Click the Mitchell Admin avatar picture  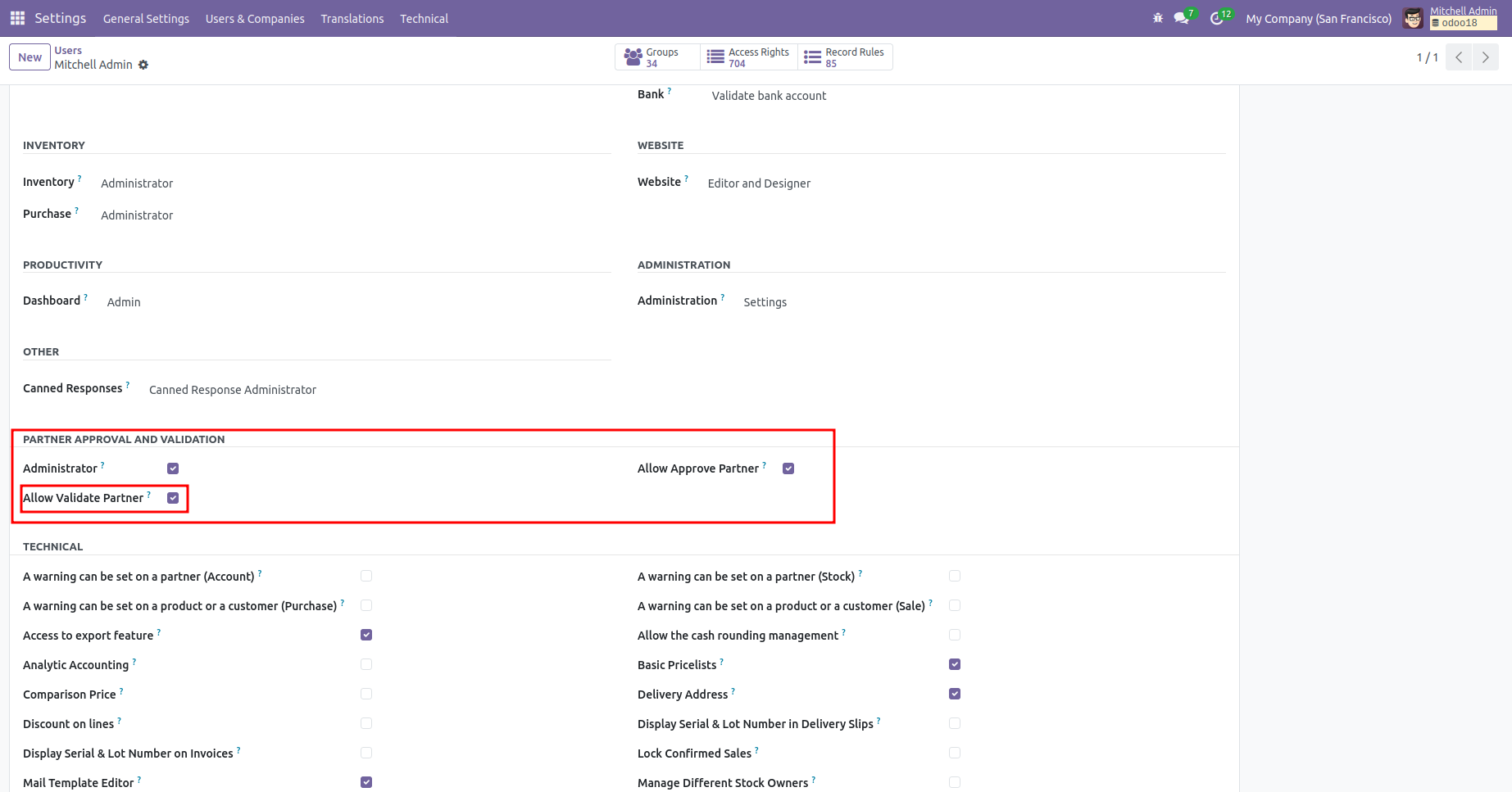click(x=1413, y=18)
